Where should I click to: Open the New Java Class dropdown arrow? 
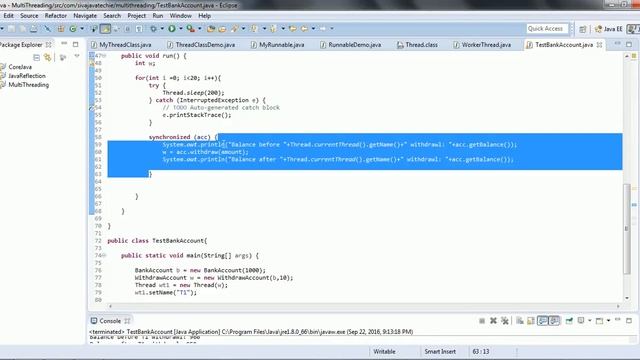(x=82, y=29)
